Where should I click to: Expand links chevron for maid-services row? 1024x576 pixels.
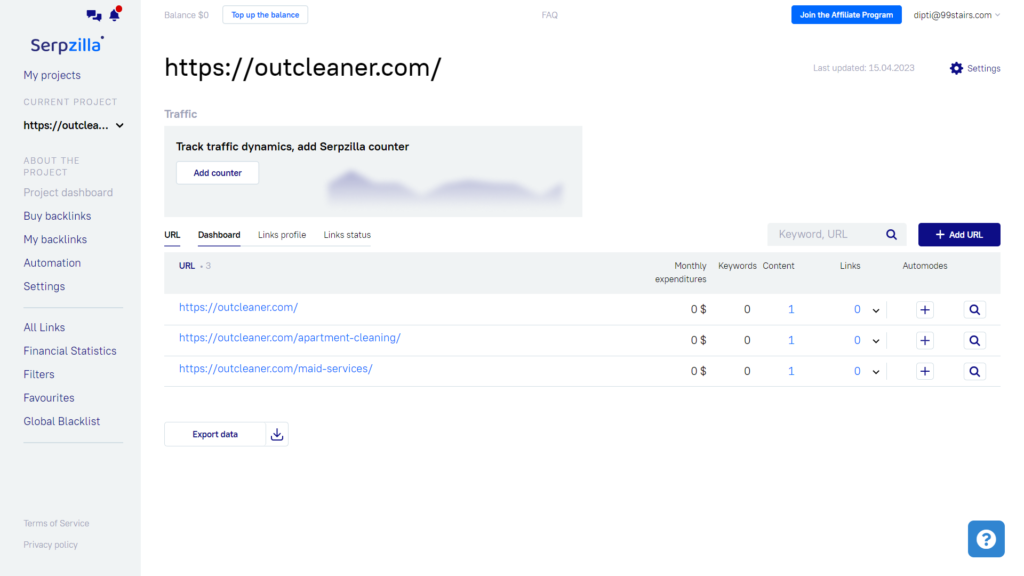[x=876, y=372]
